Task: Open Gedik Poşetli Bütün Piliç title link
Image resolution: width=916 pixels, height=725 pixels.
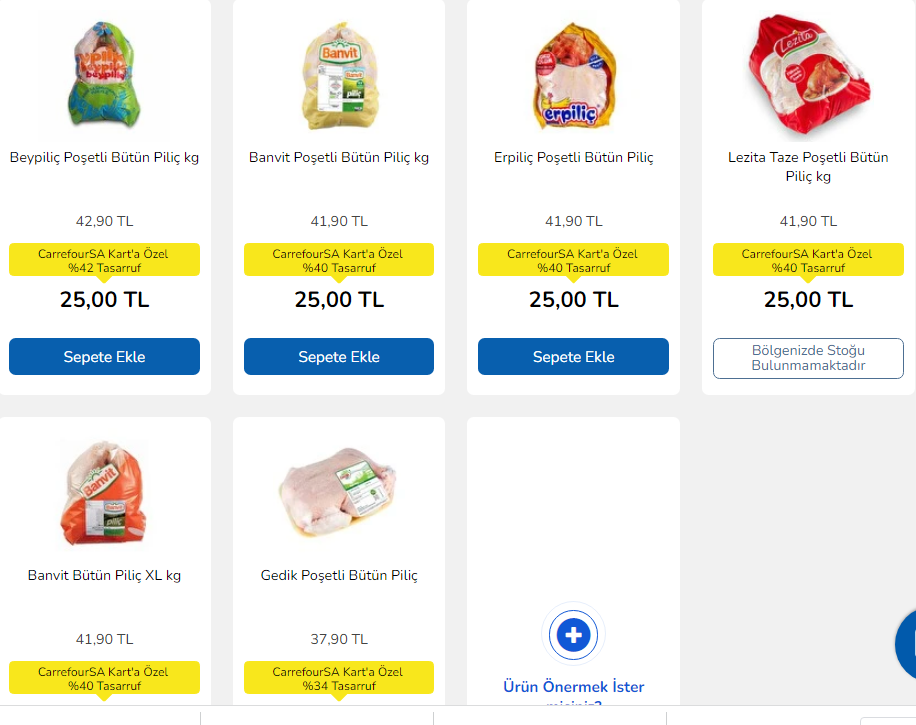Action: (x=338, y=576)
